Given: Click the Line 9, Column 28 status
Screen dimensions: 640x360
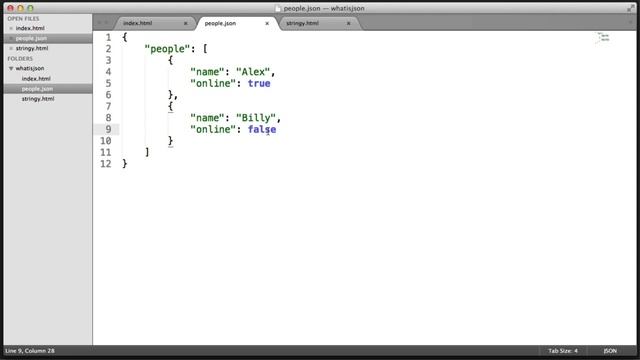Looking at the screenshot, I should pos(30,351).
